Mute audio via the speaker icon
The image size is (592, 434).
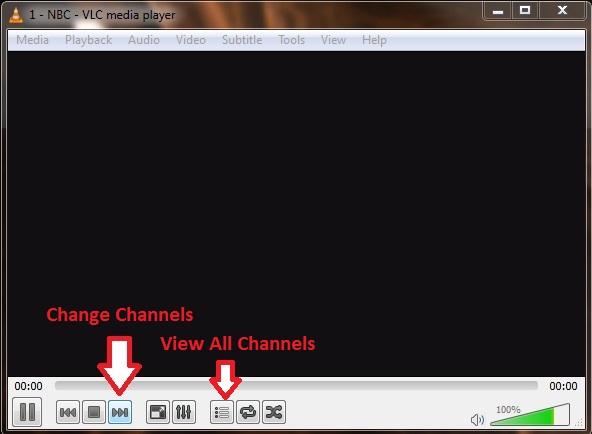477,419
